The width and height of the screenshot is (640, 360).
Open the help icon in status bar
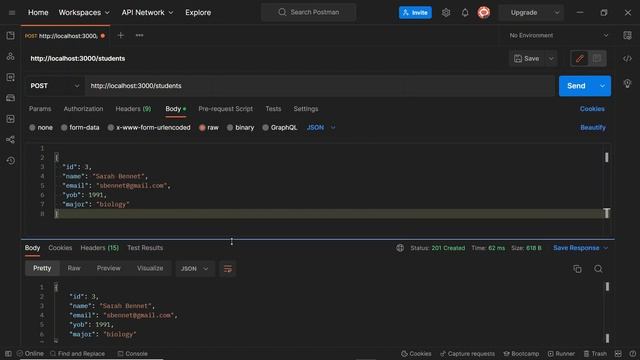point(632,353)
